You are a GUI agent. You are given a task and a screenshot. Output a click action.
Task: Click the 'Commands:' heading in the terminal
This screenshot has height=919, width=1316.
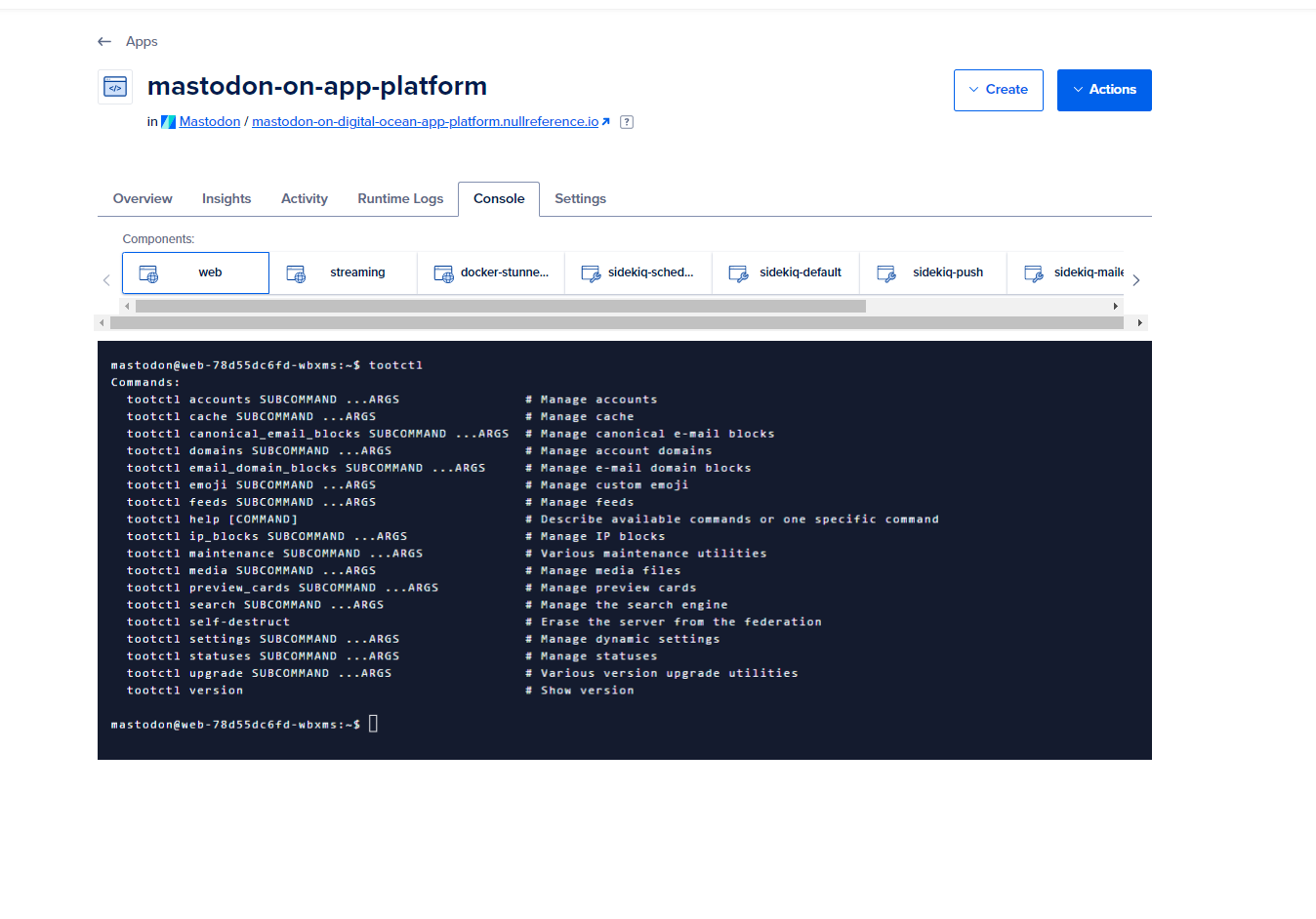145,383
